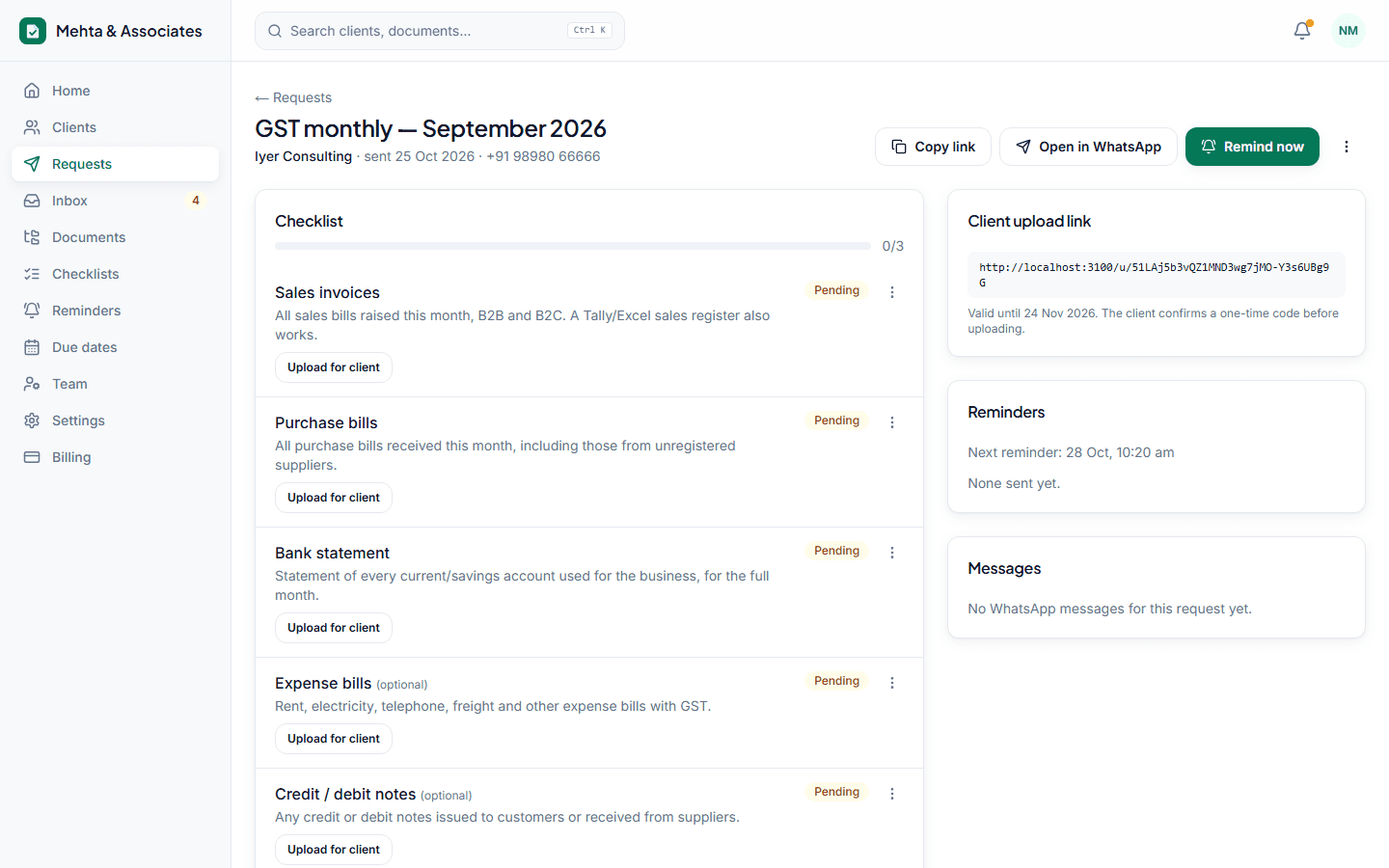Go back to Requests via breadcrumb

pyautogui.click(x=293, y=97)
